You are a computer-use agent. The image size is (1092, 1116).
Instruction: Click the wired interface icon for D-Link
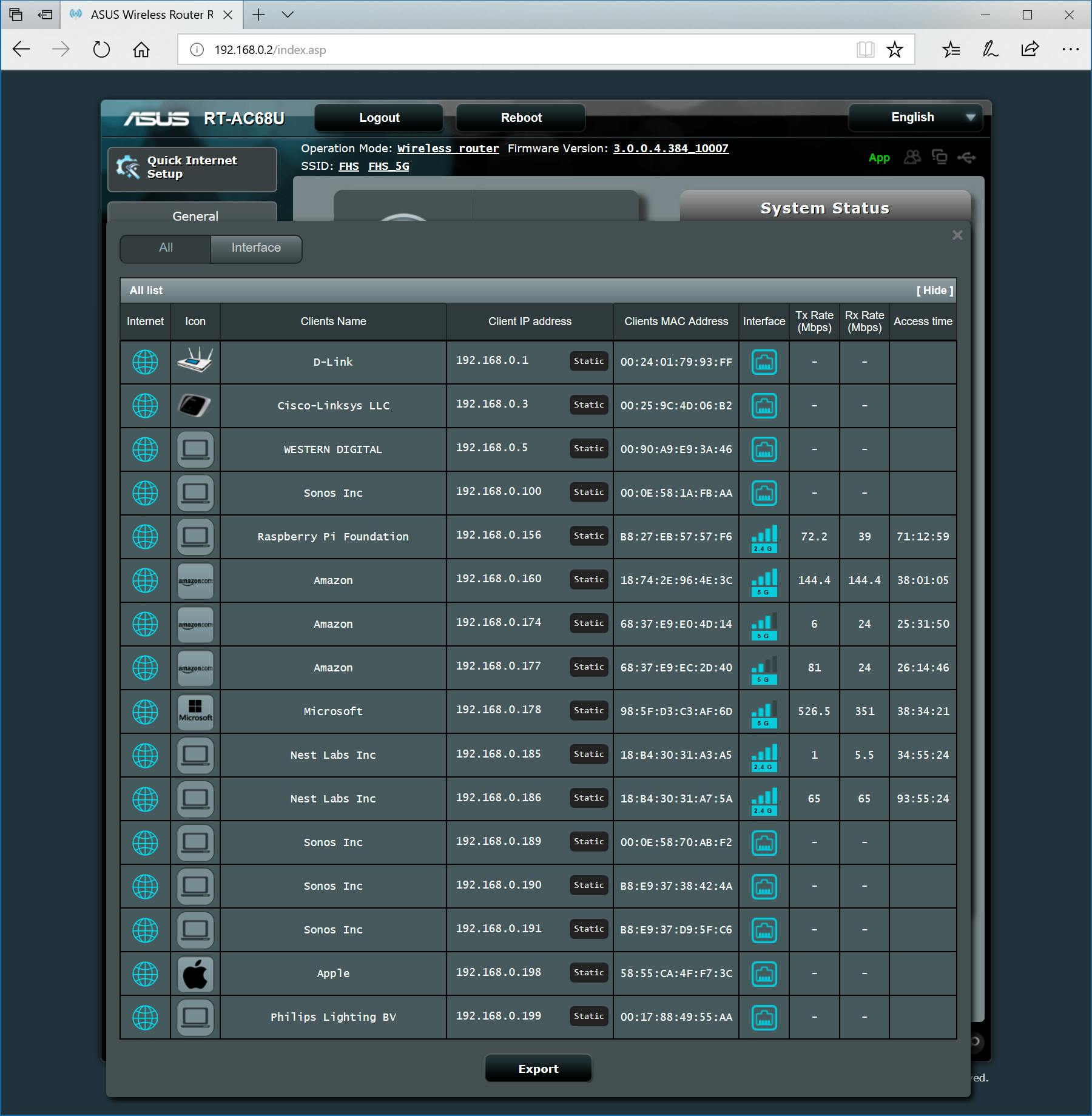coord(764,362)
